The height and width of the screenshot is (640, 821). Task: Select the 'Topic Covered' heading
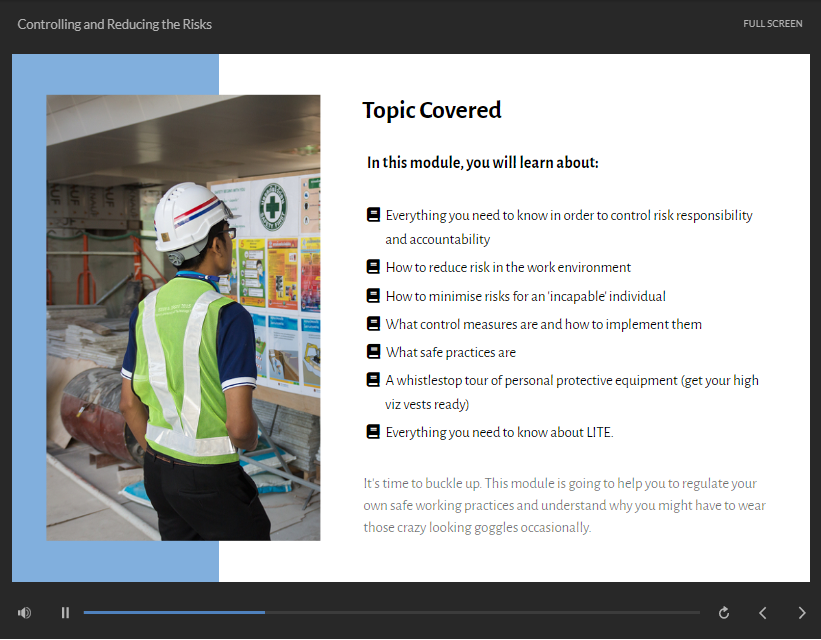tap(431, 110)
